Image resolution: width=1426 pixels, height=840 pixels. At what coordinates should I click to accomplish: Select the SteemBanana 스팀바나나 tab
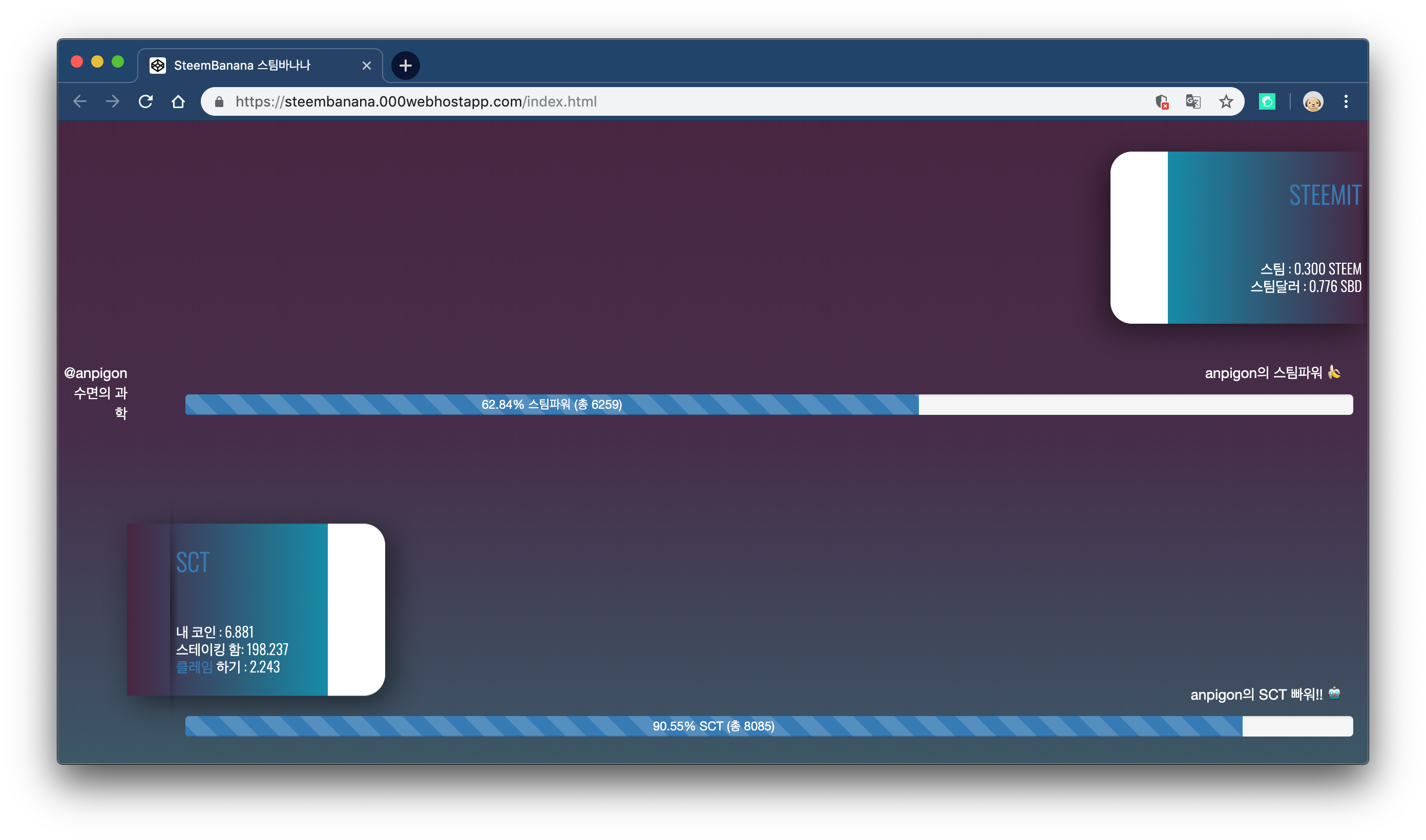point(243,66)
